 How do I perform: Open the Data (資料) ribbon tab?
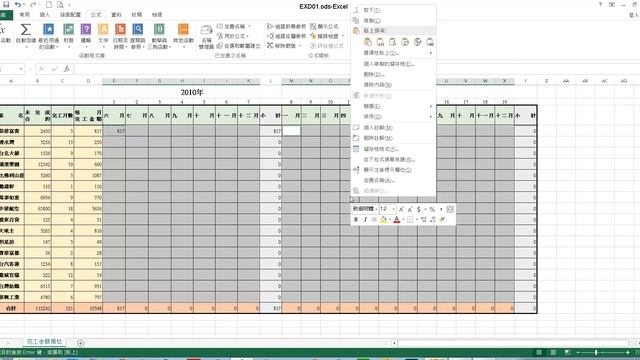116,15
